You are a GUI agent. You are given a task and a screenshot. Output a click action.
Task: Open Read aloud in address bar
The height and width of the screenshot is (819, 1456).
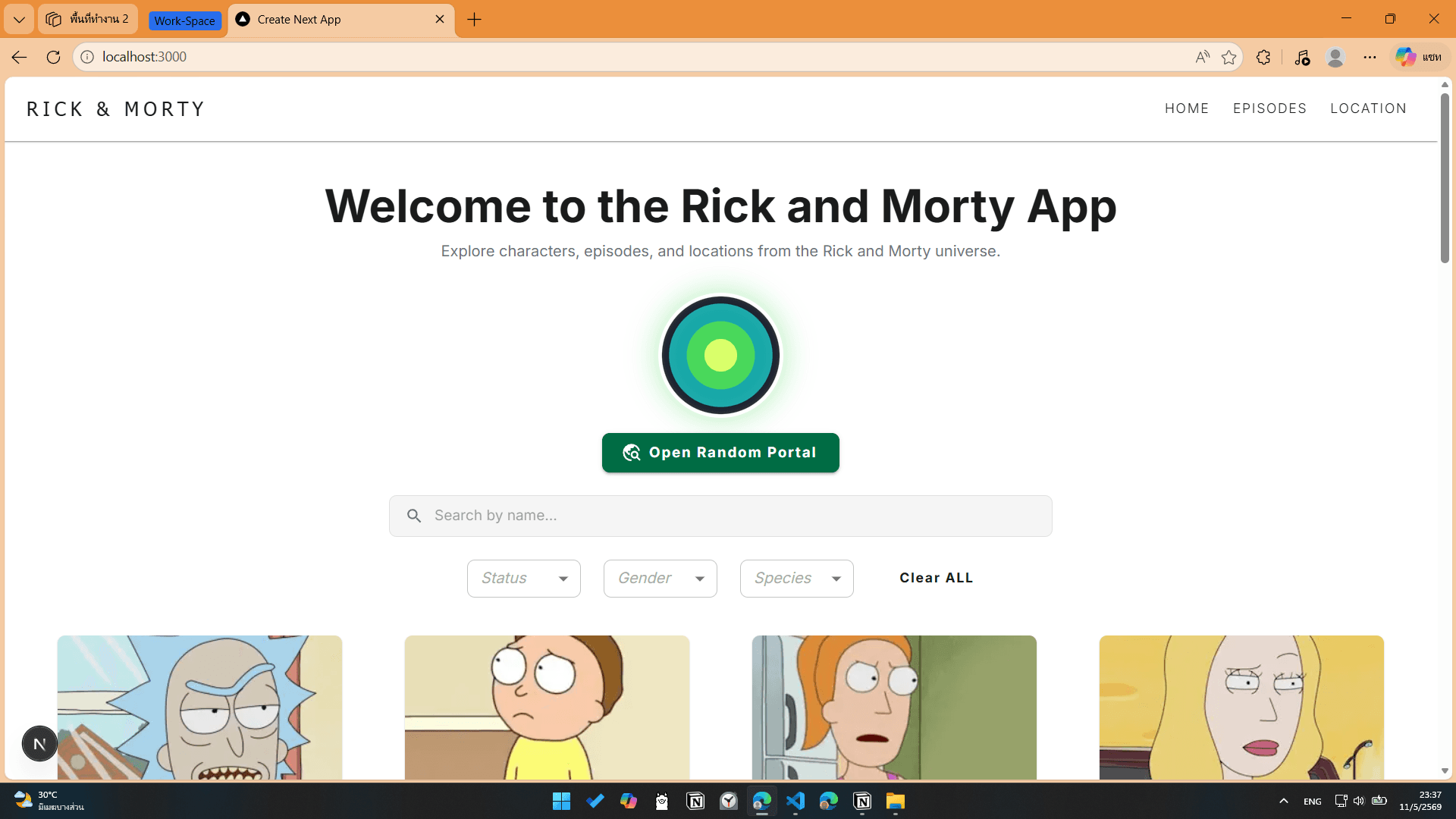(x=1202, y=57)
